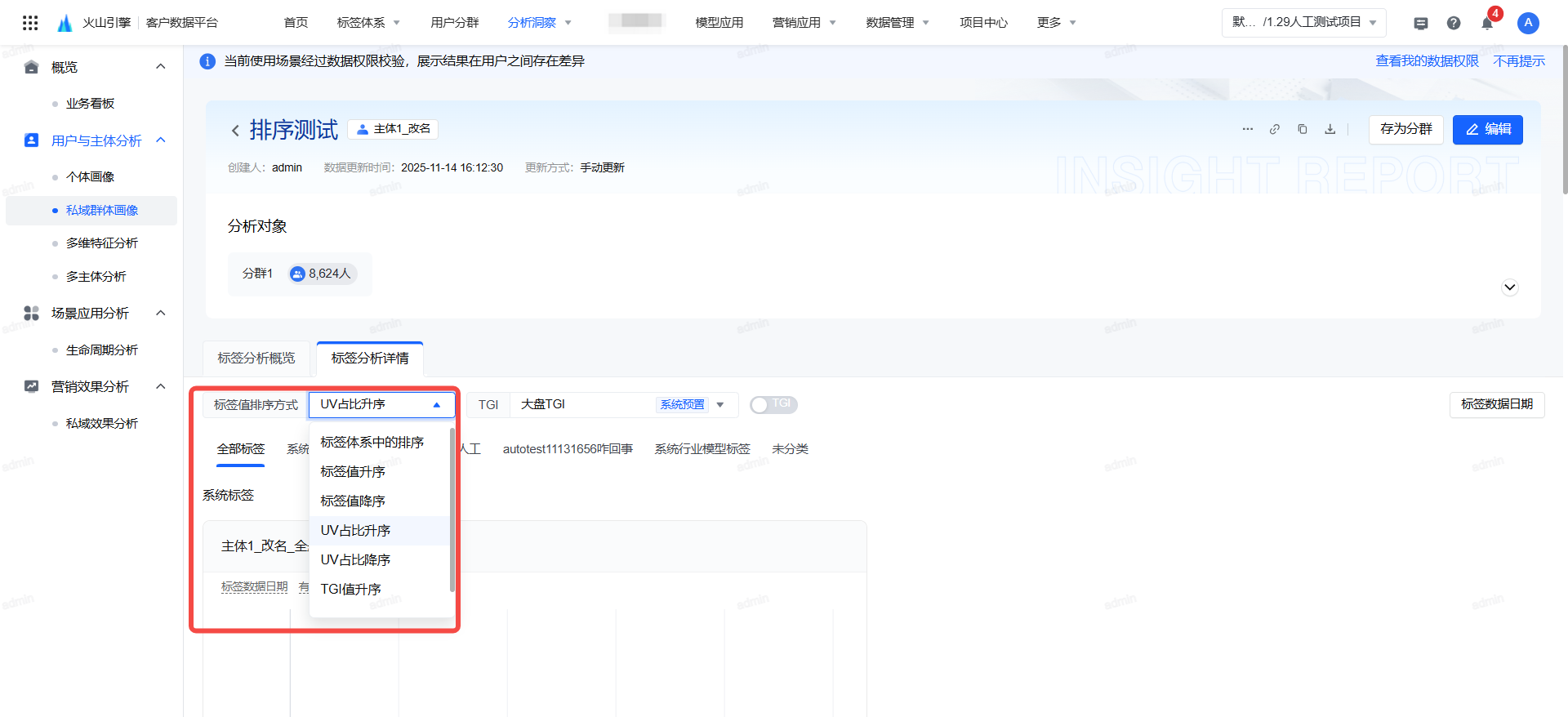Click the sort dropdown list scrollbar
Screen dimensions: 1568x717
pyautogui.click(x=452, y=510)
